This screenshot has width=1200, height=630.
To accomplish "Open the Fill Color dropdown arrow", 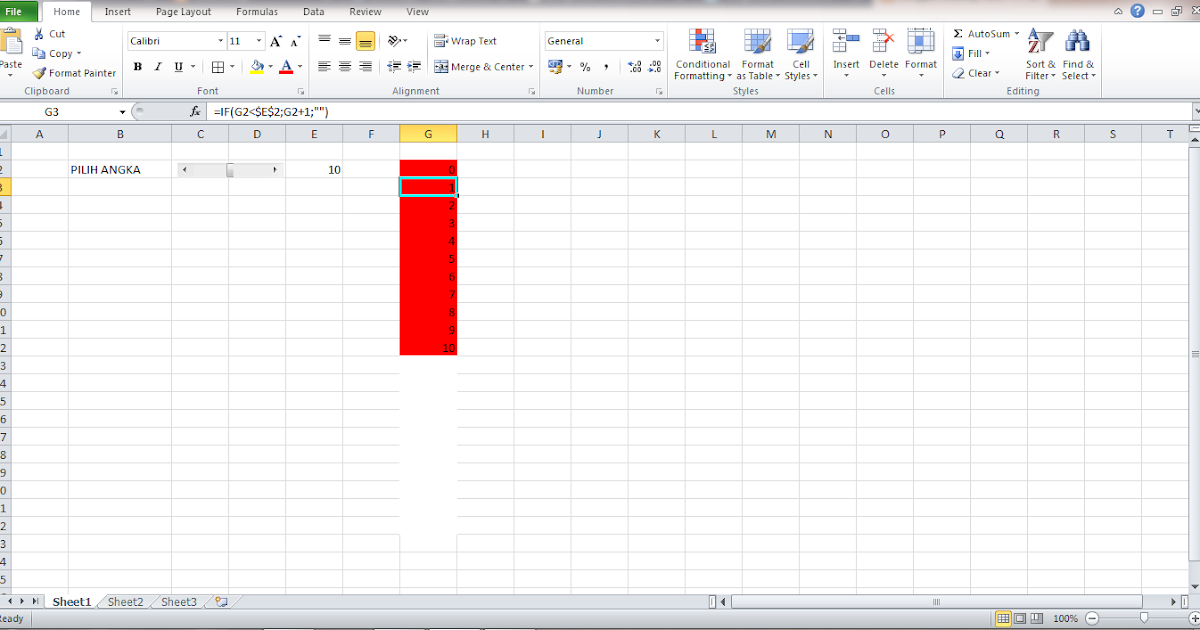I will pyautogui.click(x=268, y=67).
